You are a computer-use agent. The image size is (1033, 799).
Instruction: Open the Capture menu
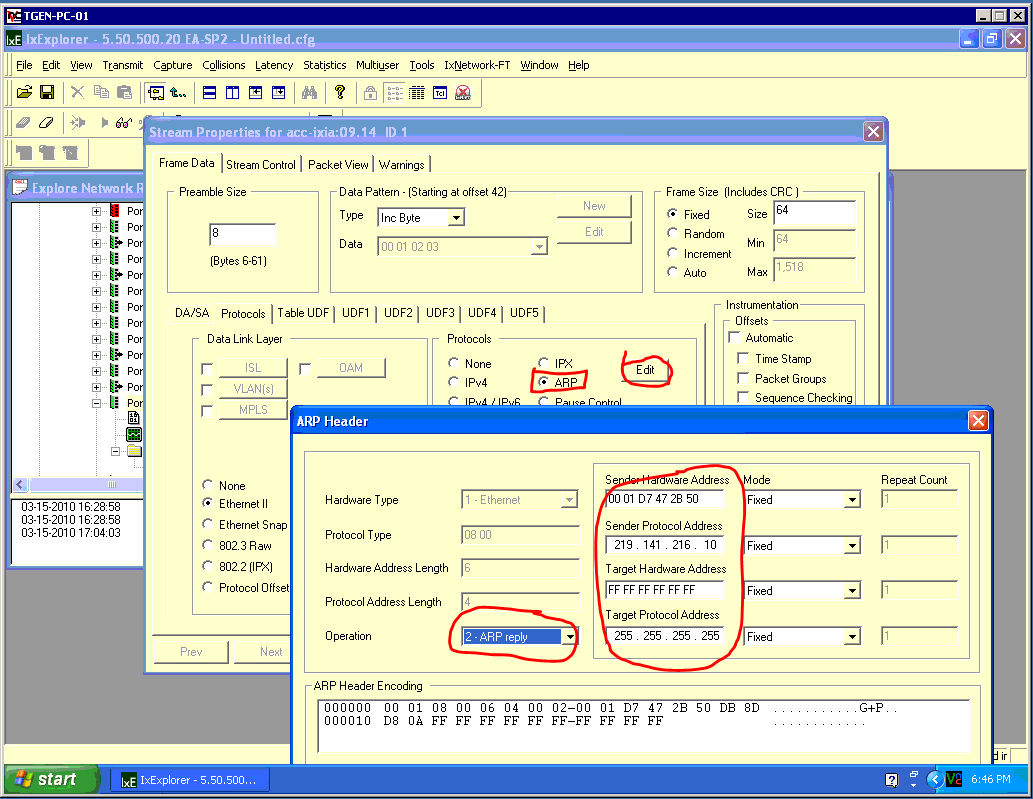tap(173, 65)
